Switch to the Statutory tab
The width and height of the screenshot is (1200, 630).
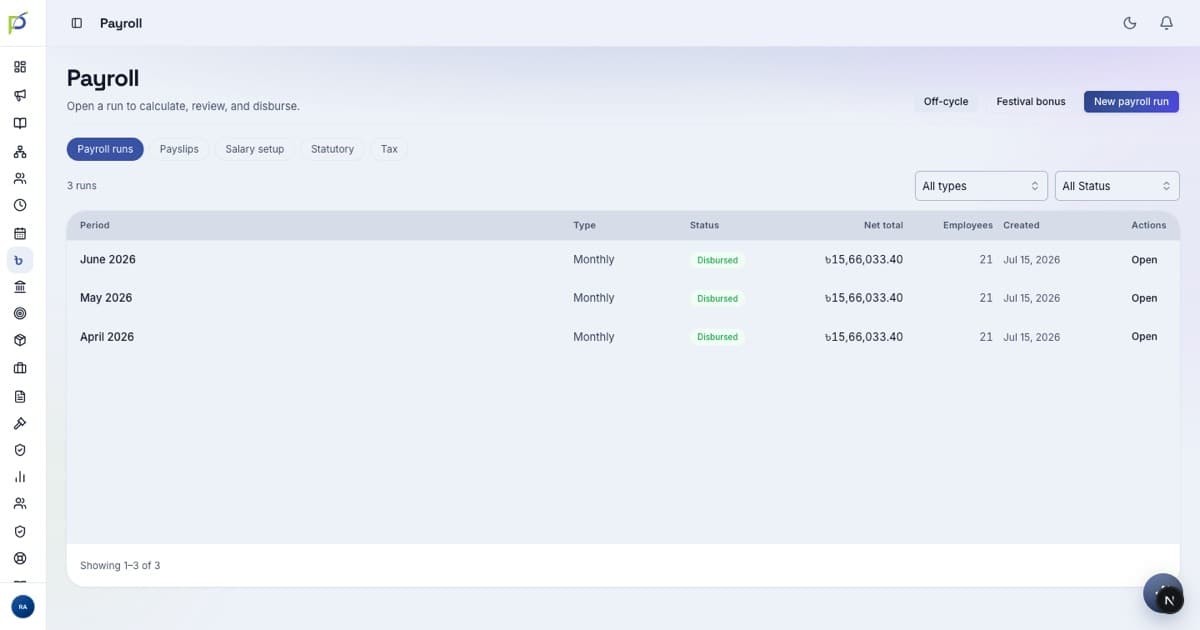tap(332, 149)
